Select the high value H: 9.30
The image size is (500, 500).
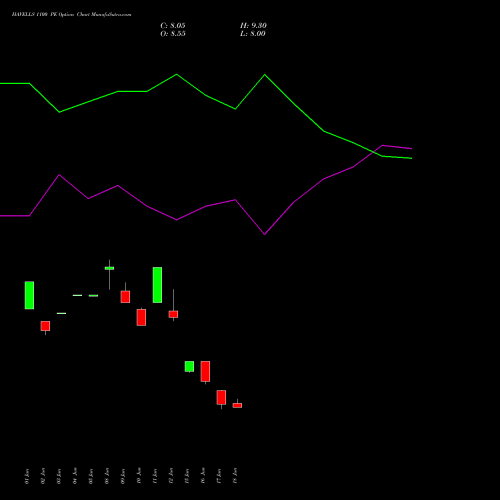[x=253, y=26]
